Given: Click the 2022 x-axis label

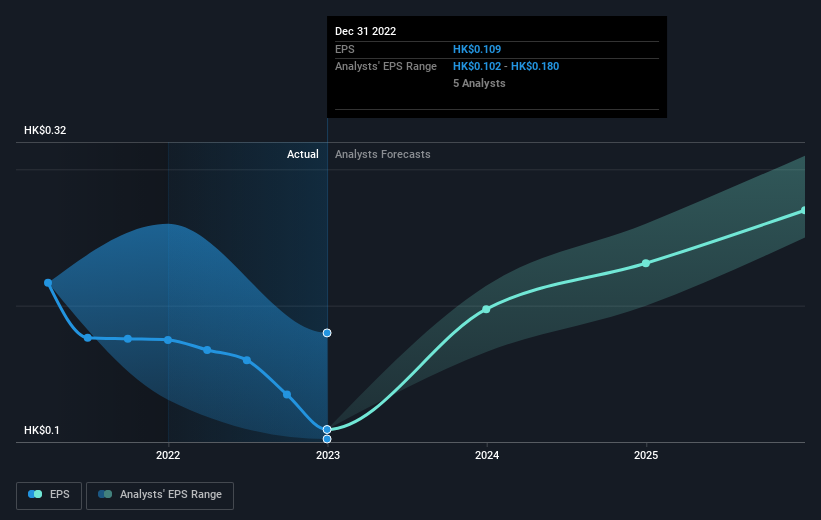Looking at the screenshot, I should click(x=168, y=455).
